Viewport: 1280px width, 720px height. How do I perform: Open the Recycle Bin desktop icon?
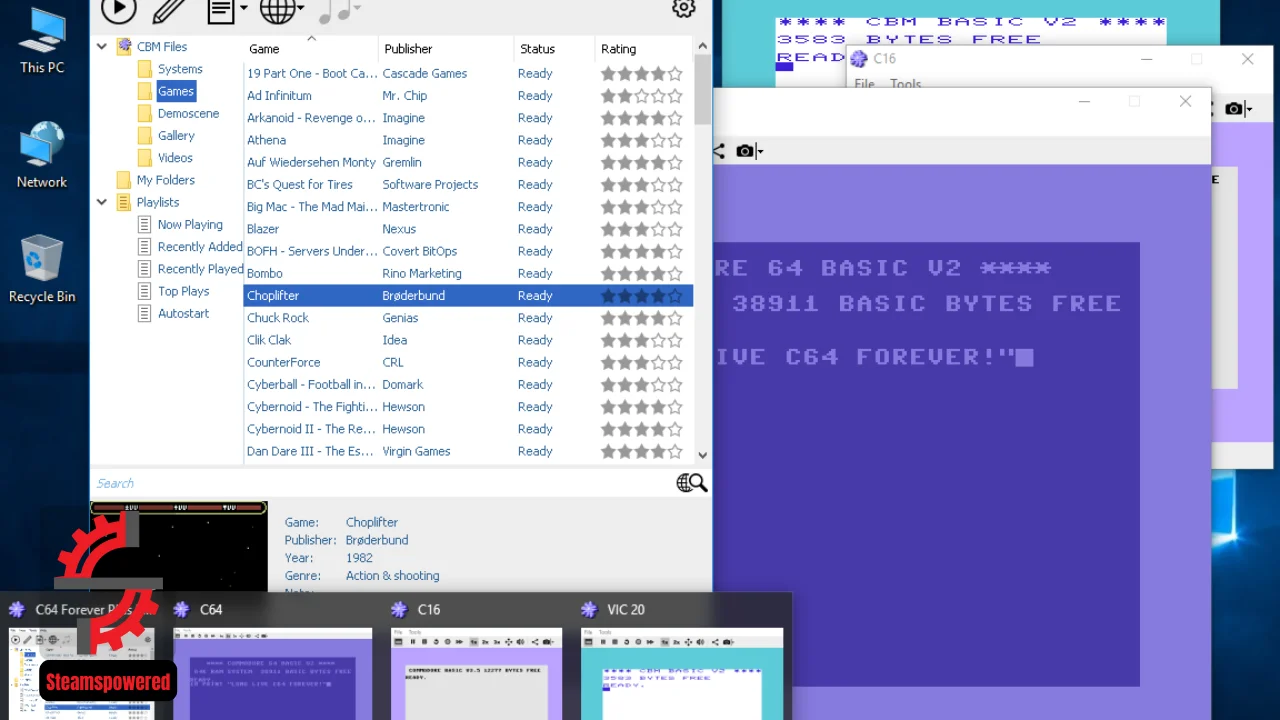point(42,269)
